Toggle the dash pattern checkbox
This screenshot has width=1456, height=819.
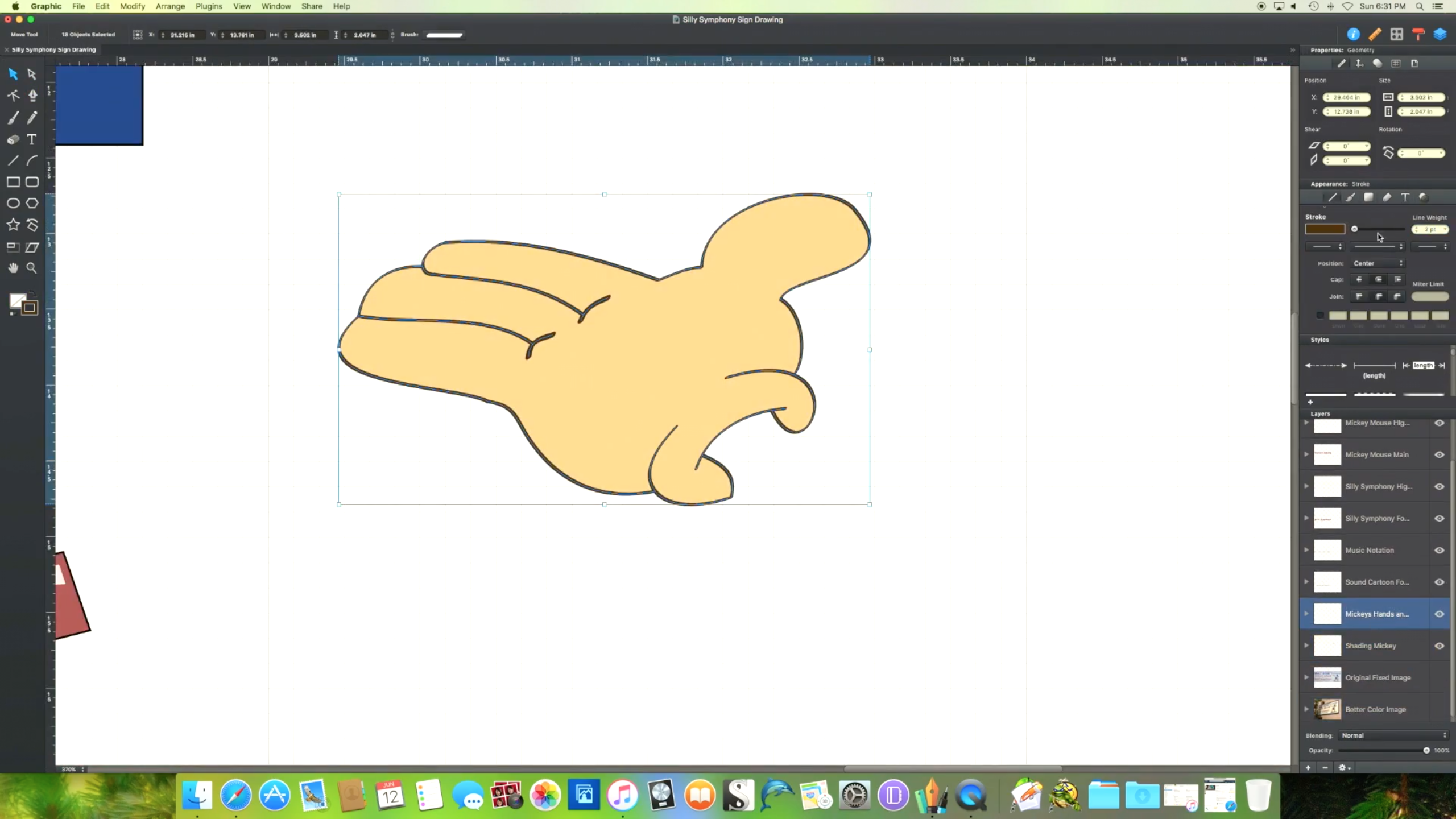tap(1320, 315)
